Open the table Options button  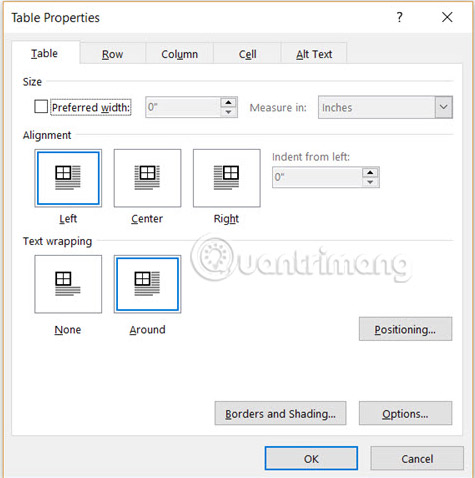point(405,413)
